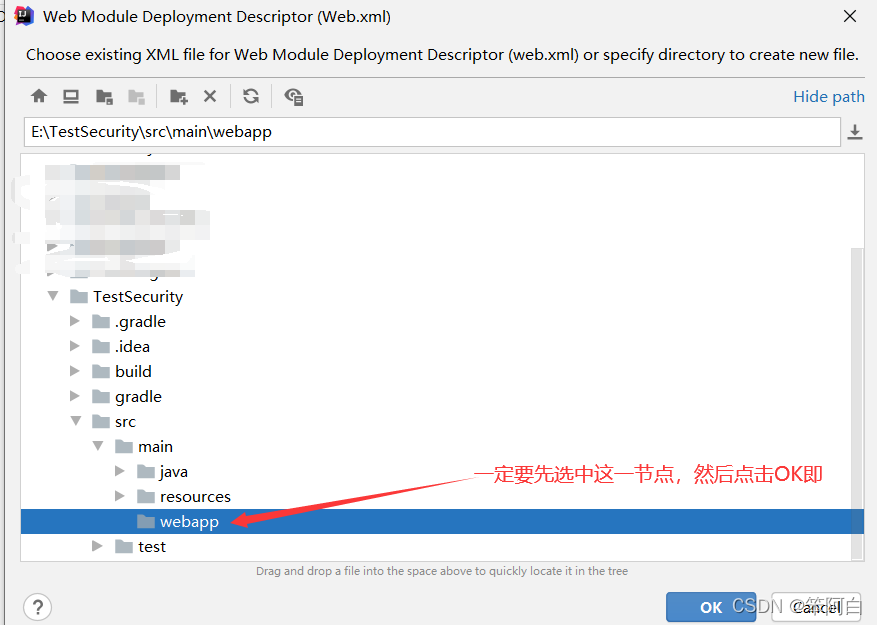Select the webapp folder row
Screen dimensions: 877x625
click(442, 521)
